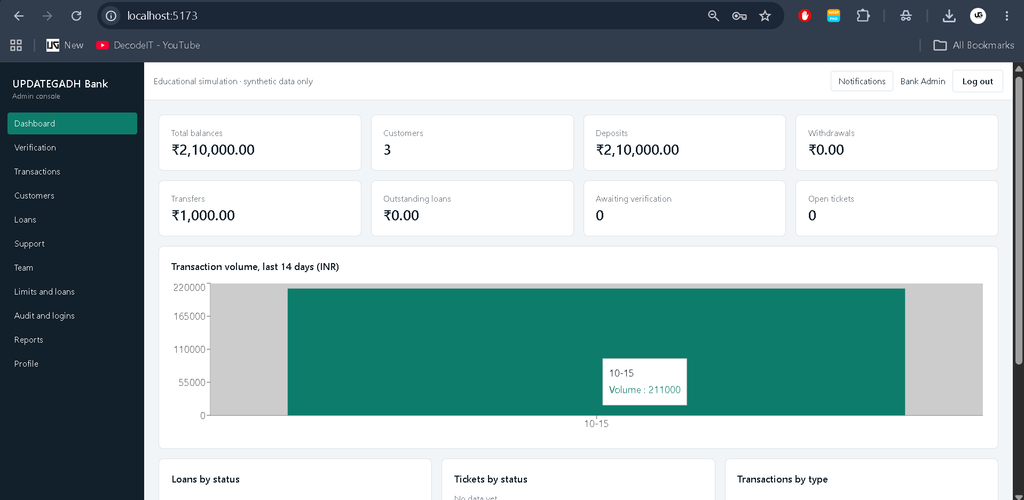The width and height of the screenshot is (1024, 500).
Task: Click the Transactions by type heading
Action: click(782, 479)
